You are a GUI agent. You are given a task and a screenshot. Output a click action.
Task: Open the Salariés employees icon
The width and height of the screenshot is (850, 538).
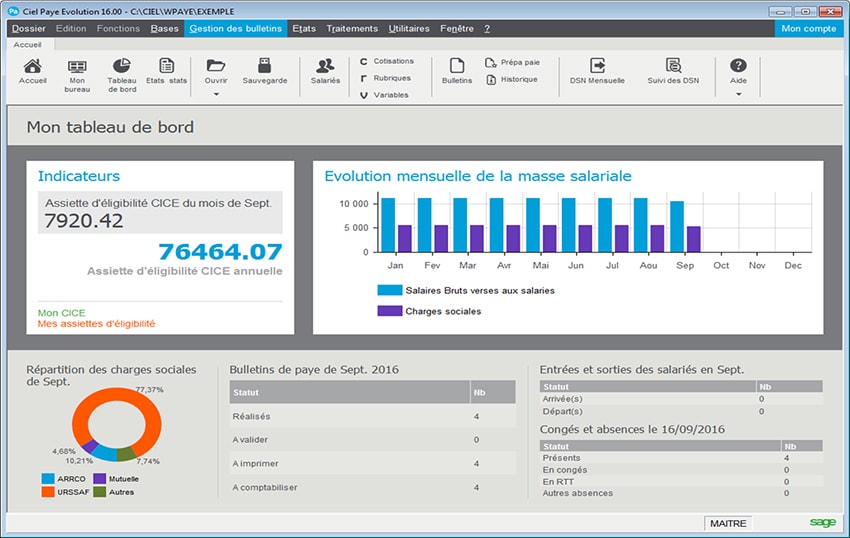(325, 66)
